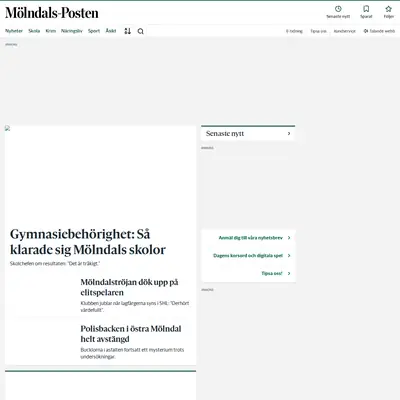Image resolution: width=400 pixels, height=400 pixels.
Task: Open the Följer star icon
Action: tap(388, 9)
